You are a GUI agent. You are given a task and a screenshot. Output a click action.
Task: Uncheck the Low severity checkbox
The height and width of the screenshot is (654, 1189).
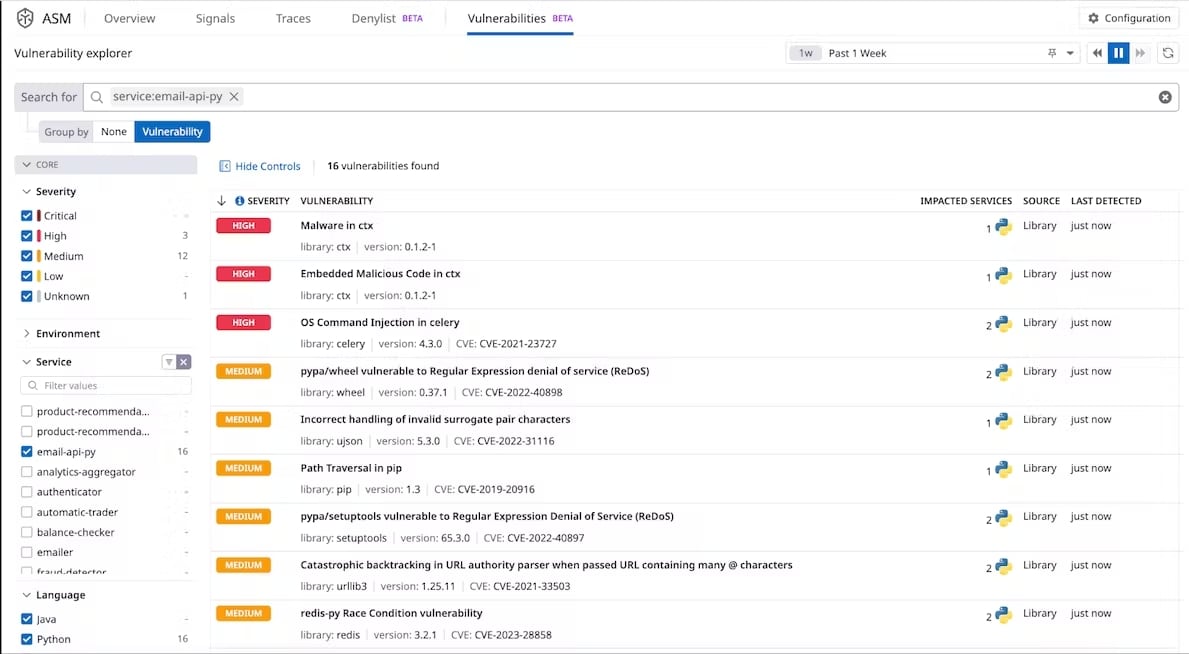click(x=27, y=276)
